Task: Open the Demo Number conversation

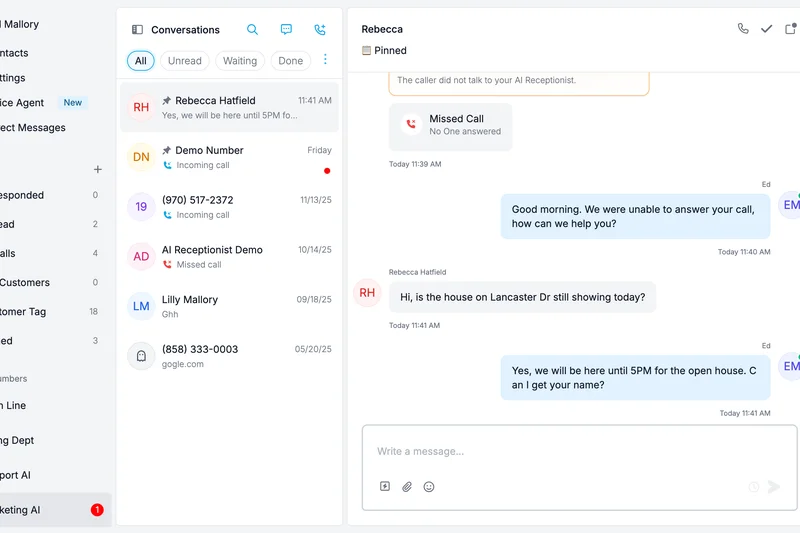Action: (x=230, y=157)
